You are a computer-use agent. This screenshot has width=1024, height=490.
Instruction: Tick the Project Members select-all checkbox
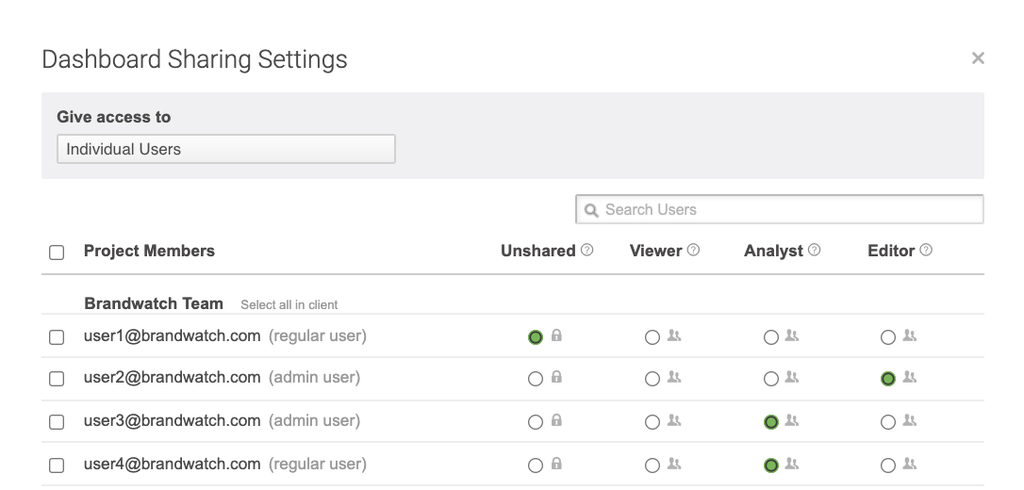tap(57, 252)
